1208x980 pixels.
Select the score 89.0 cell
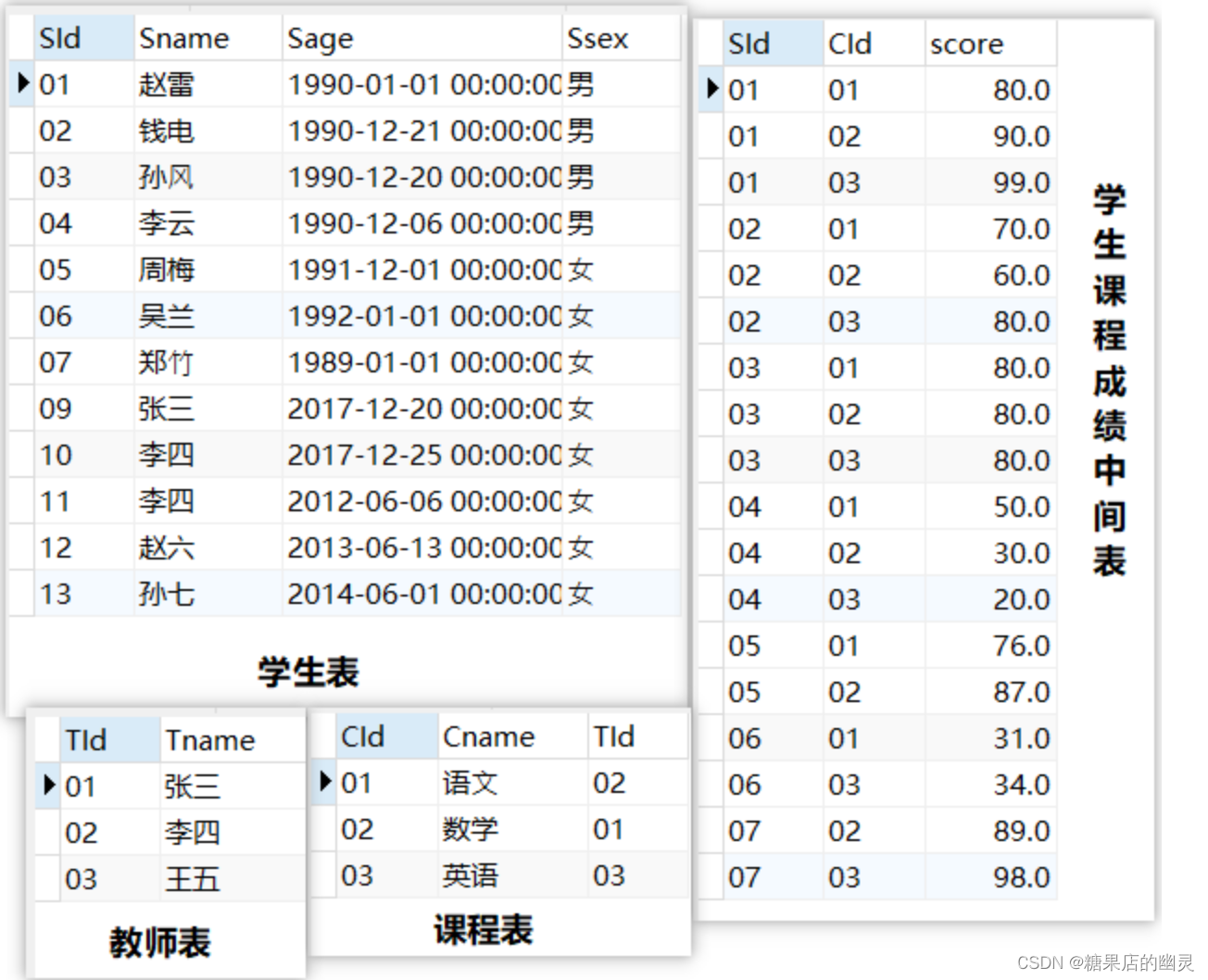click(x=990, y=831)
